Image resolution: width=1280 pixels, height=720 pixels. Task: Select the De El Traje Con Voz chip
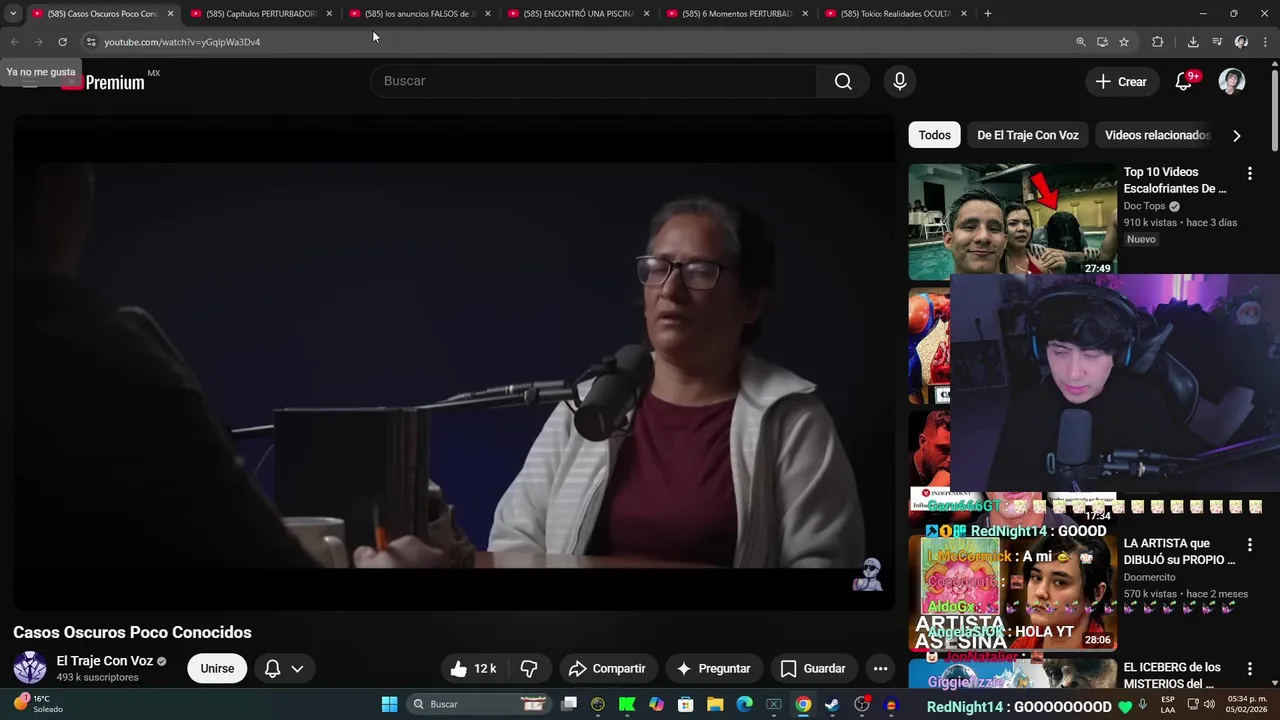point(1028,135)
